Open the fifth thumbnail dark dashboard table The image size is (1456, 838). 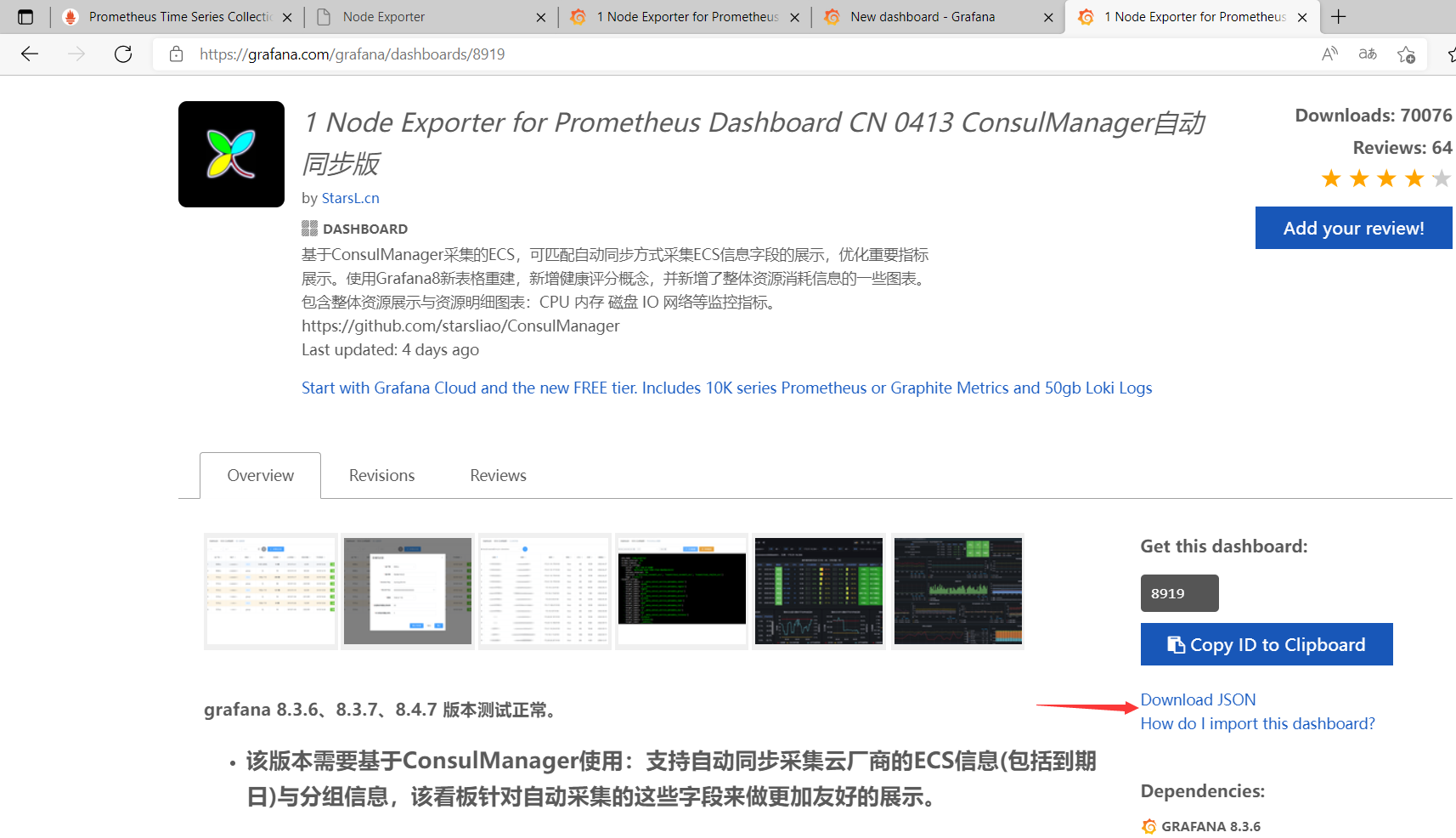[x=819, y=592]
